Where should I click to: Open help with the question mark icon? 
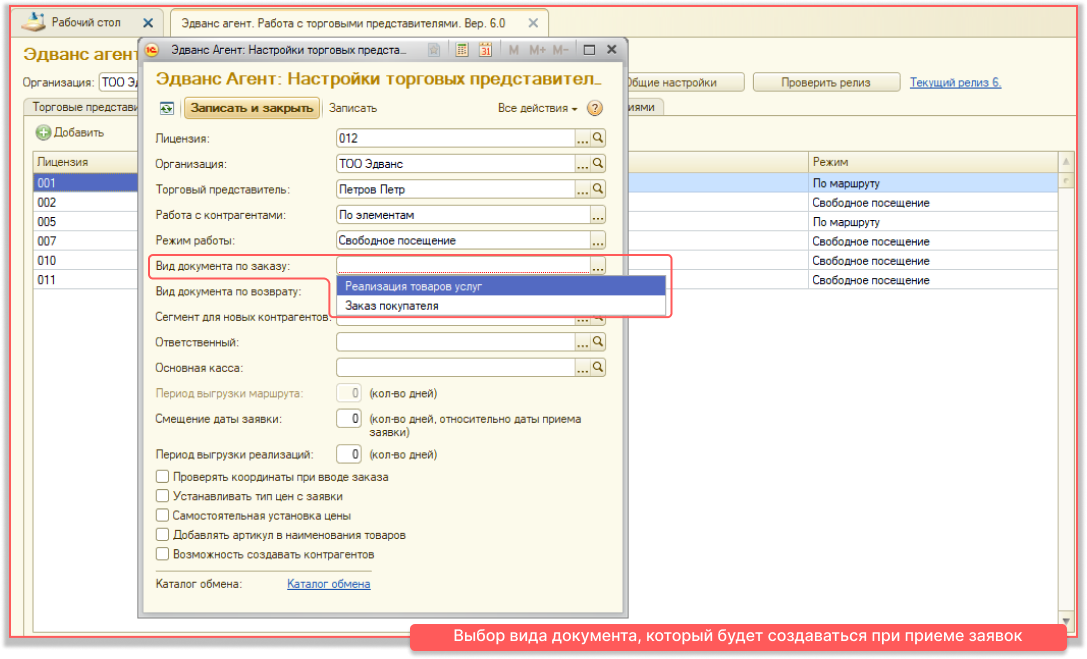click(x=595, y=108)
